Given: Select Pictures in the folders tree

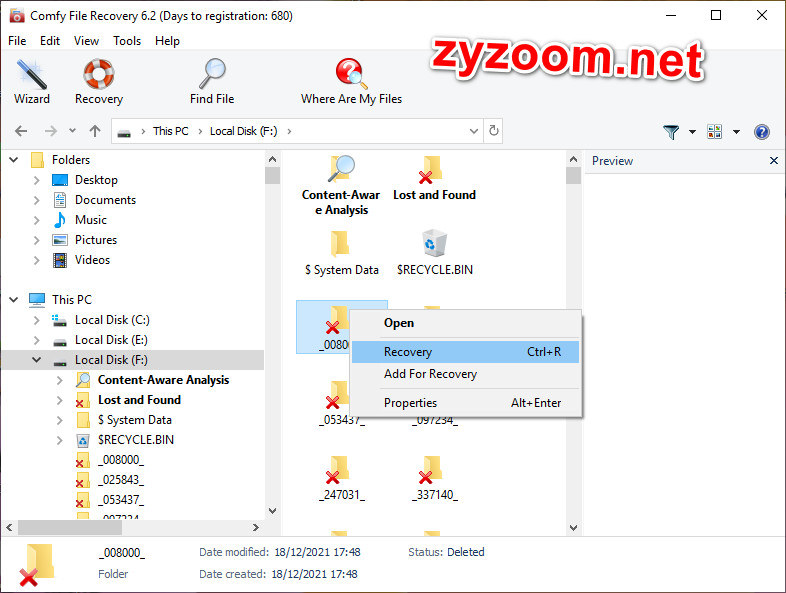Looking at the screenshot, I should pyautogui.click(x=96, y=240).
